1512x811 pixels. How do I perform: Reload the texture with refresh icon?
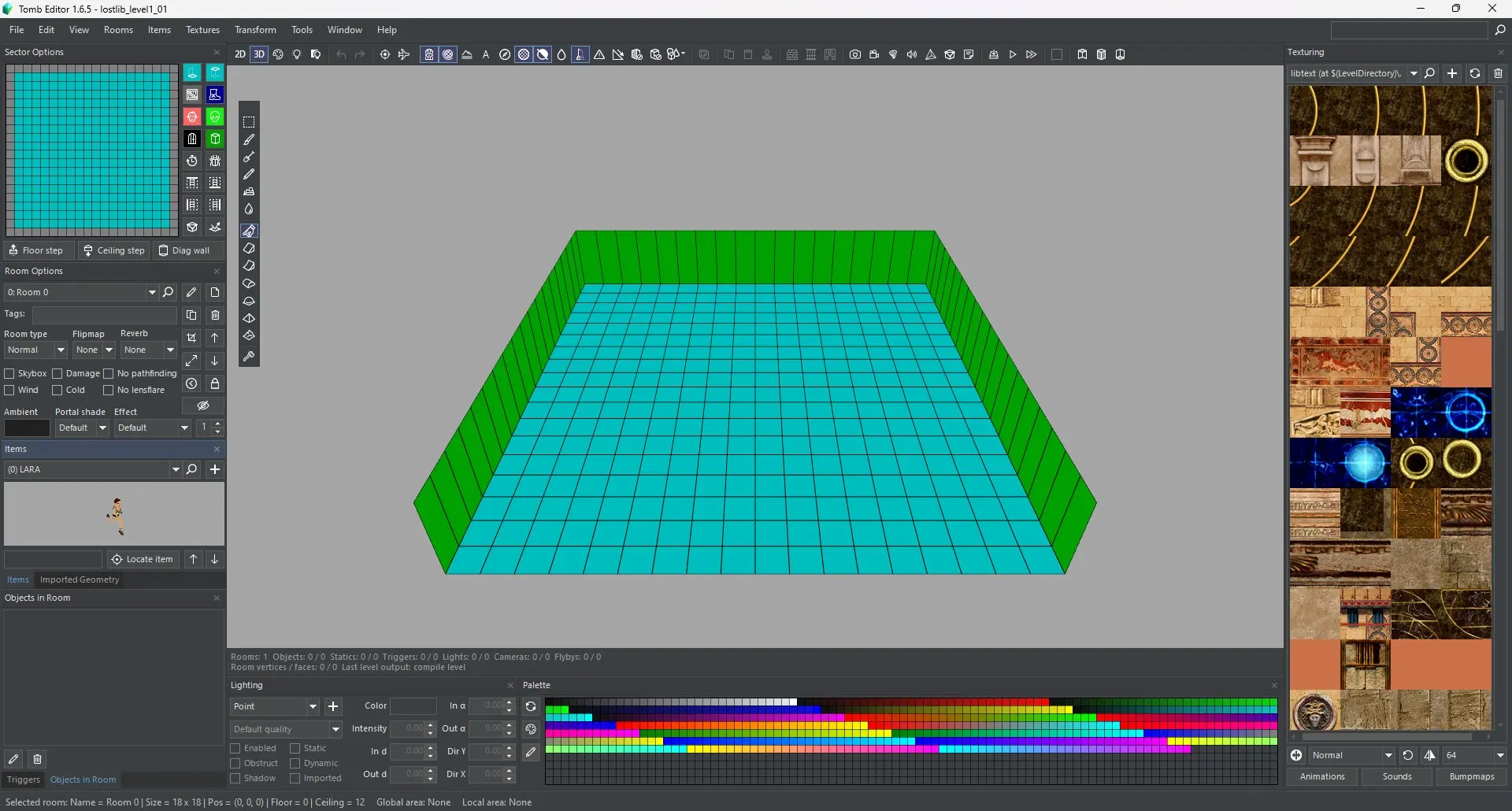1475,73
